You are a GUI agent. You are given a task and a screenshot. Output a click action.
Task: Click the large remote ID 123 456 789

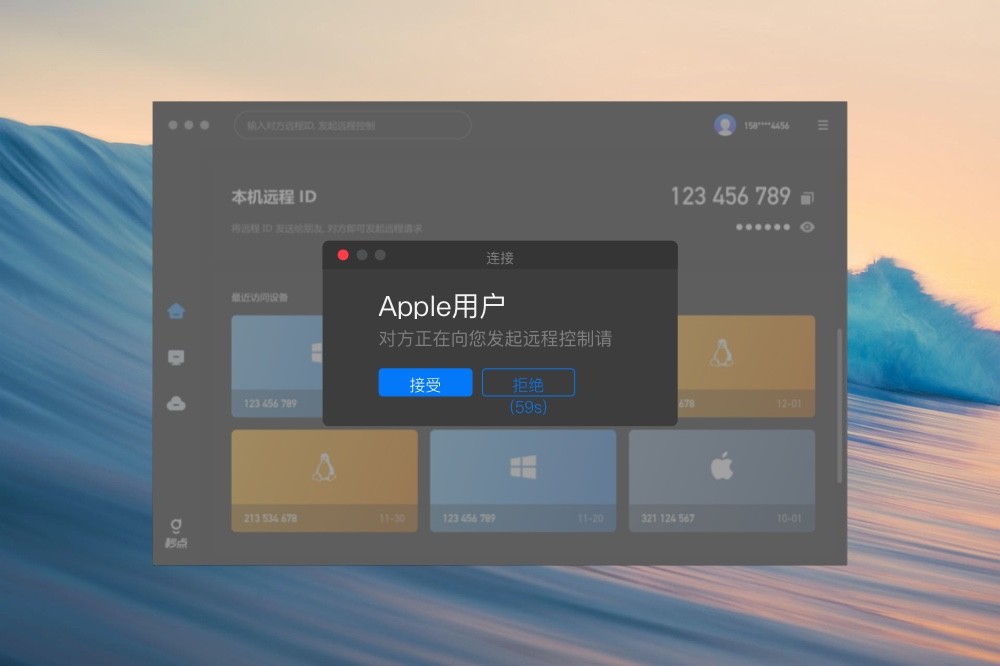click(x=732, y=196)
